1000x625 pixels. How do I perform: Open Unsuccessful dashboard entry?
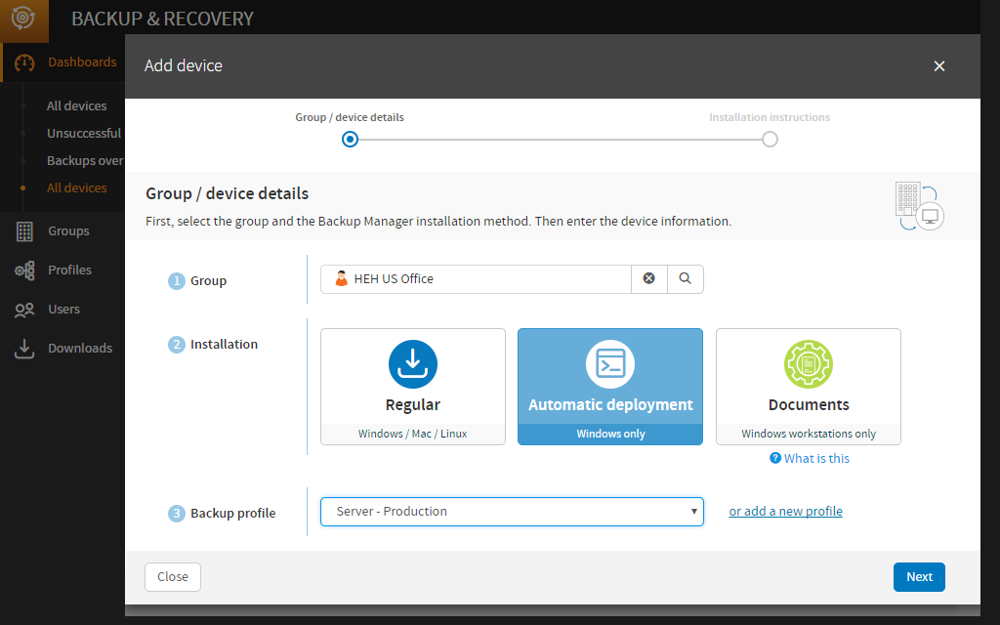pyautogui.click(x=84, y=133)
